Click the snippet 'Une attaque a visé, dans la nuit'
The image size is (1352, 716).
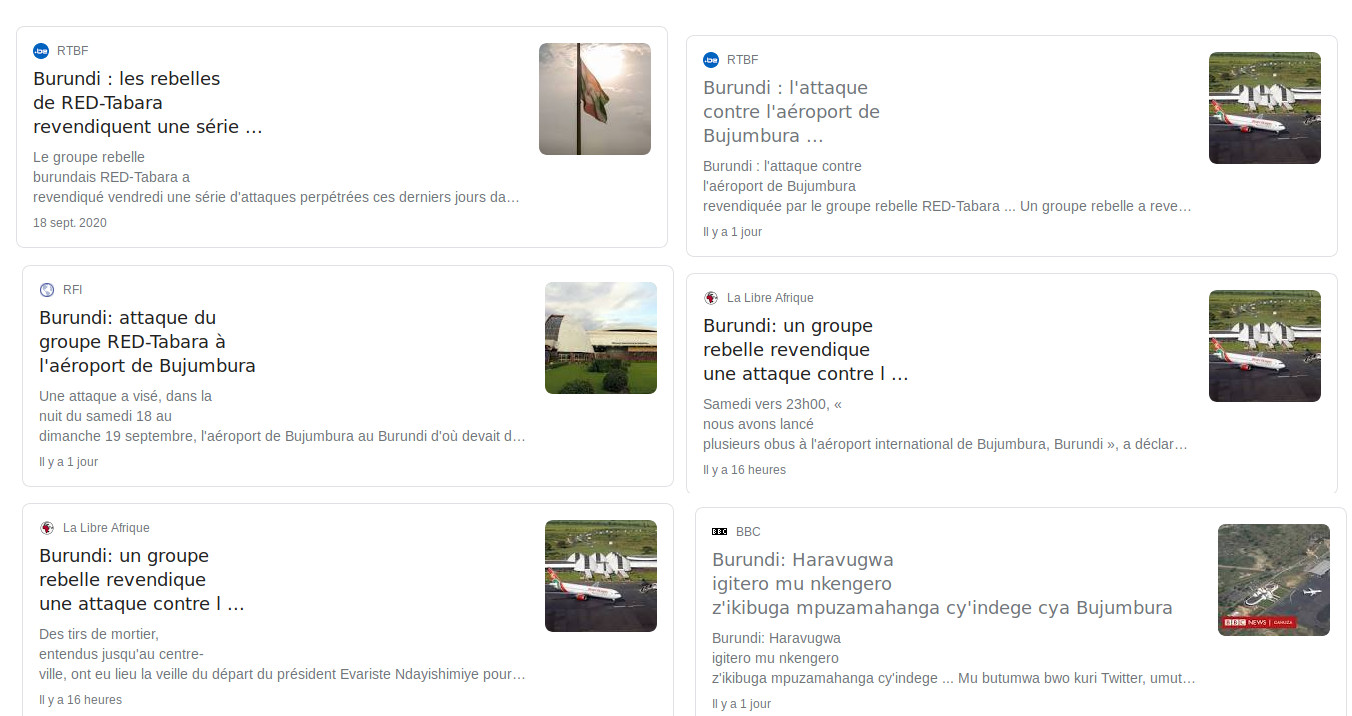[283, 416]
